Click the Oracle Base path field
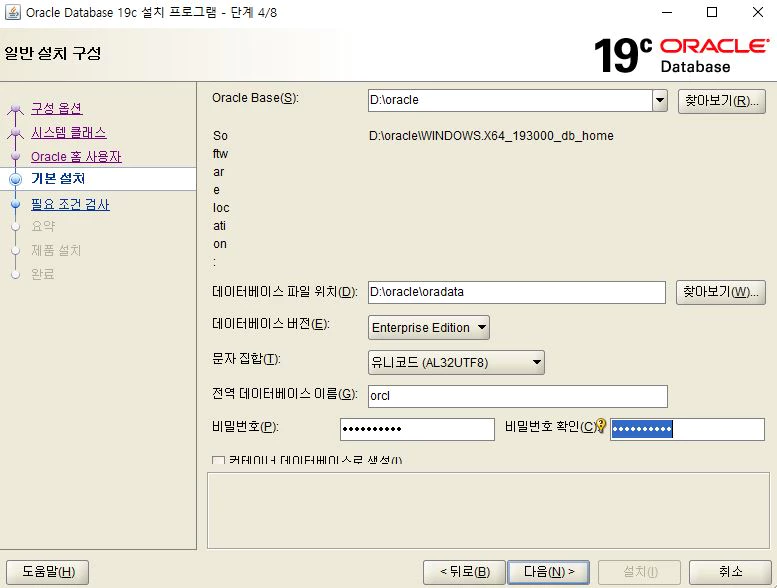Screen dimensions: 777x588 510,100
